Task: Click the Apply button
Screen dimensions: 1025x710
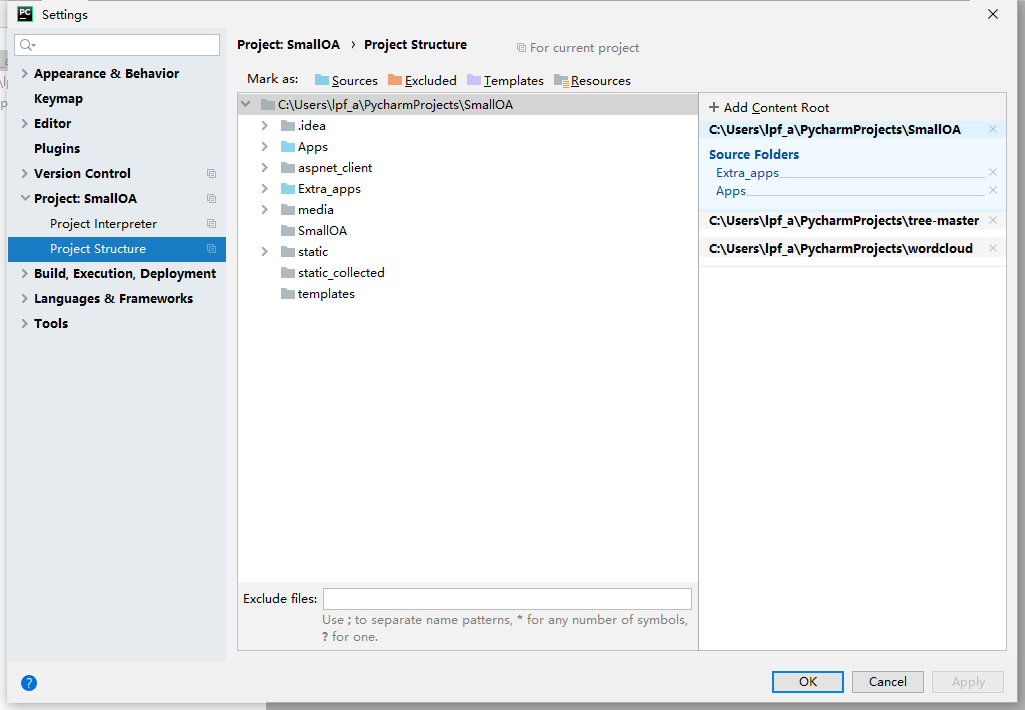Action: point(968,681)
